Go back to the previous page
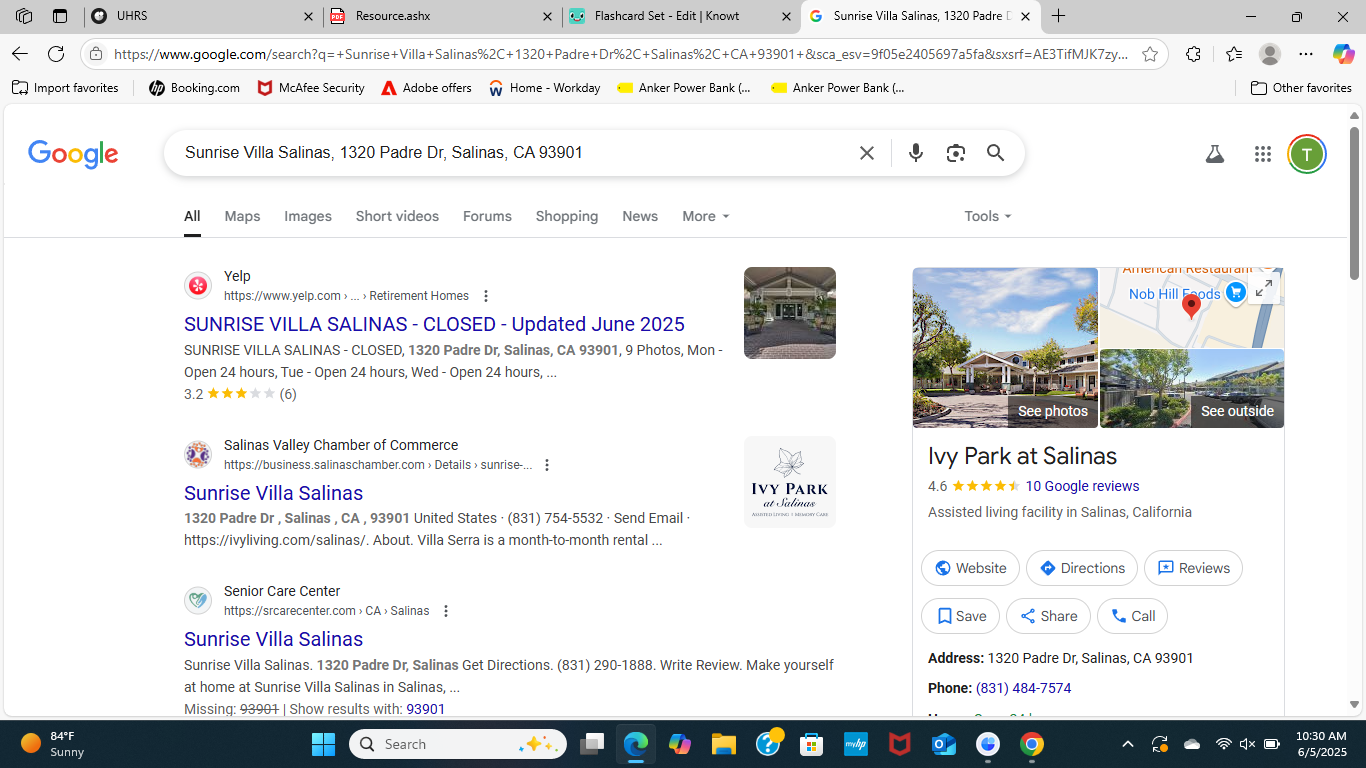Image resolution: width=1366 pixels, height=768 pixels. (20, 54)
